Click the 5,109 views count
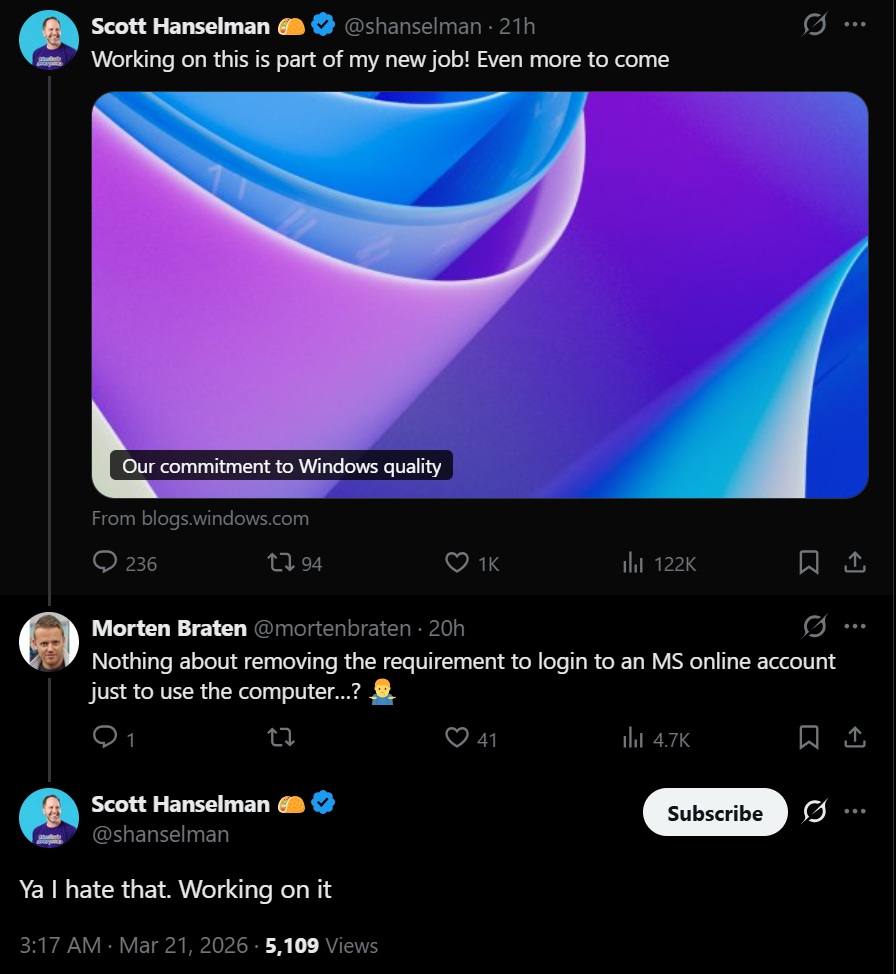Screen dimensions: 896x974 pos(290,945)
